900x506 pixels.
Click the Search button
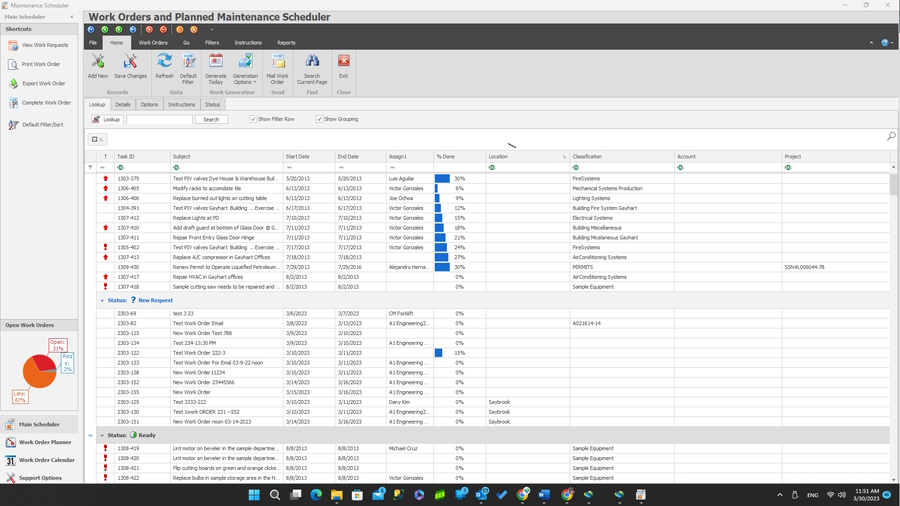(x=211, y=119)
